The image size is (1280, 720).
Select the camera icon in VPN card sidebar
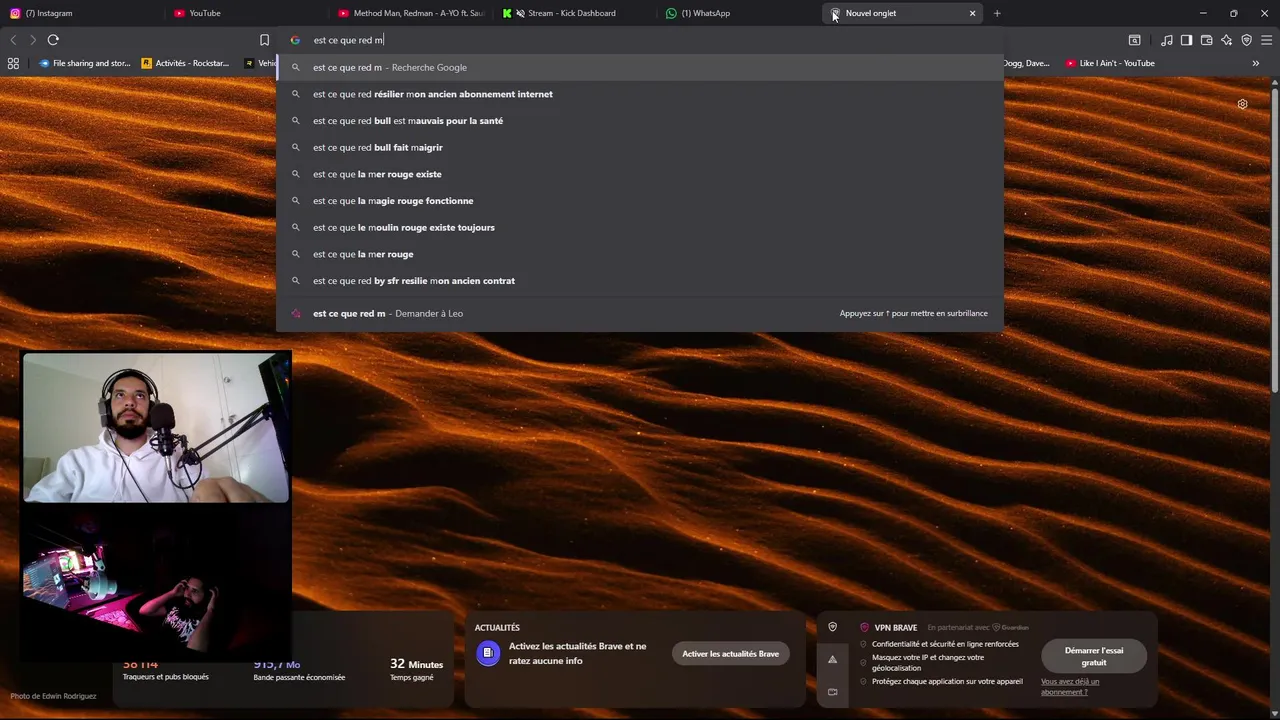point(832,691)
